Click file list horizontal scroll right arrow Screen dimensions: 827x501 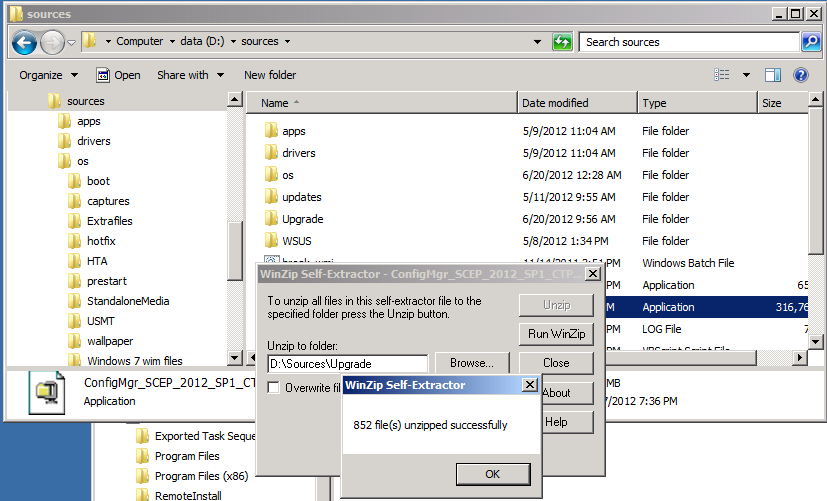coord(800,358)
